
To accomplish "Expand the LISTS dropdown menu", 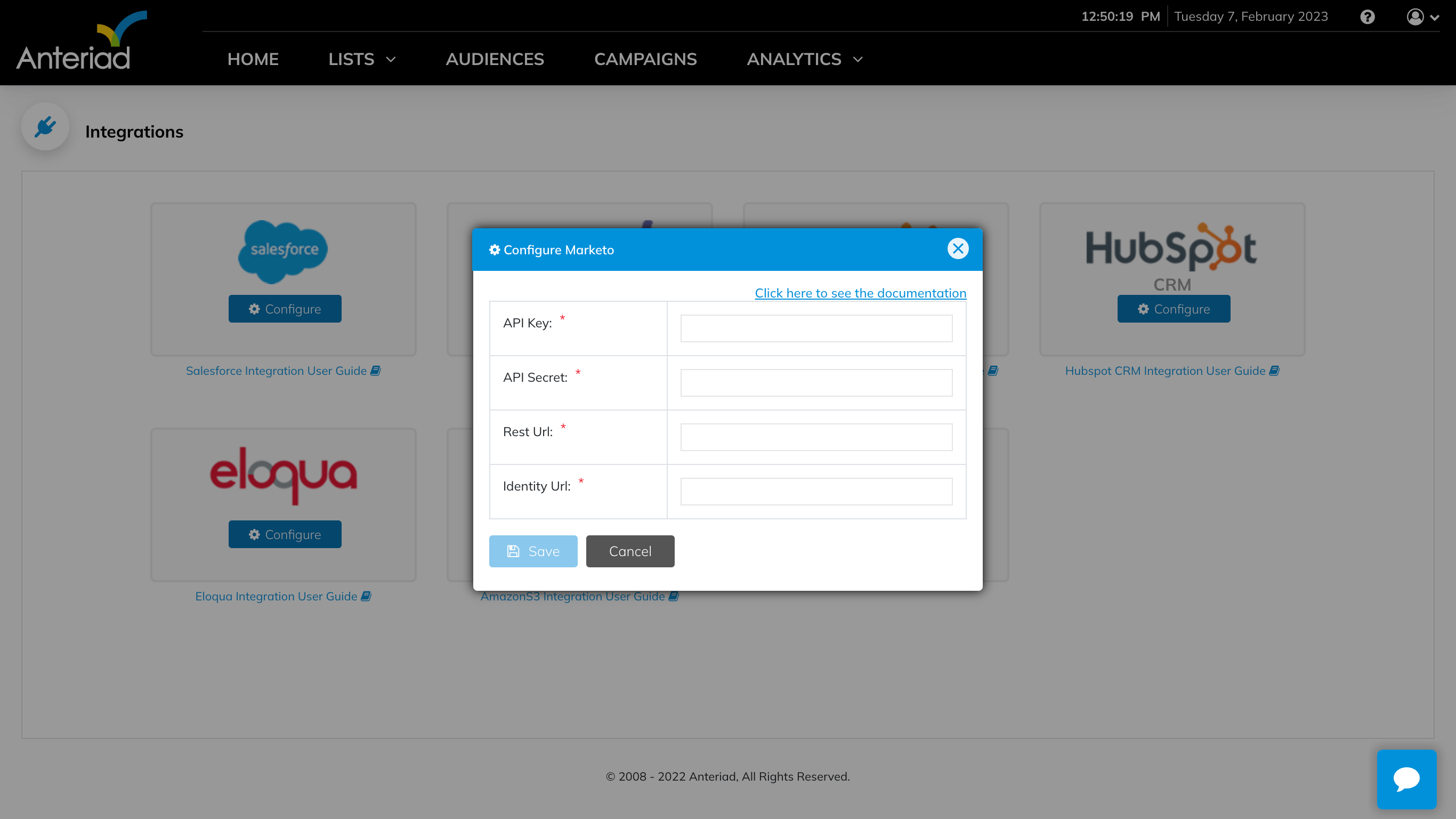I will click(x=362, y=59).
